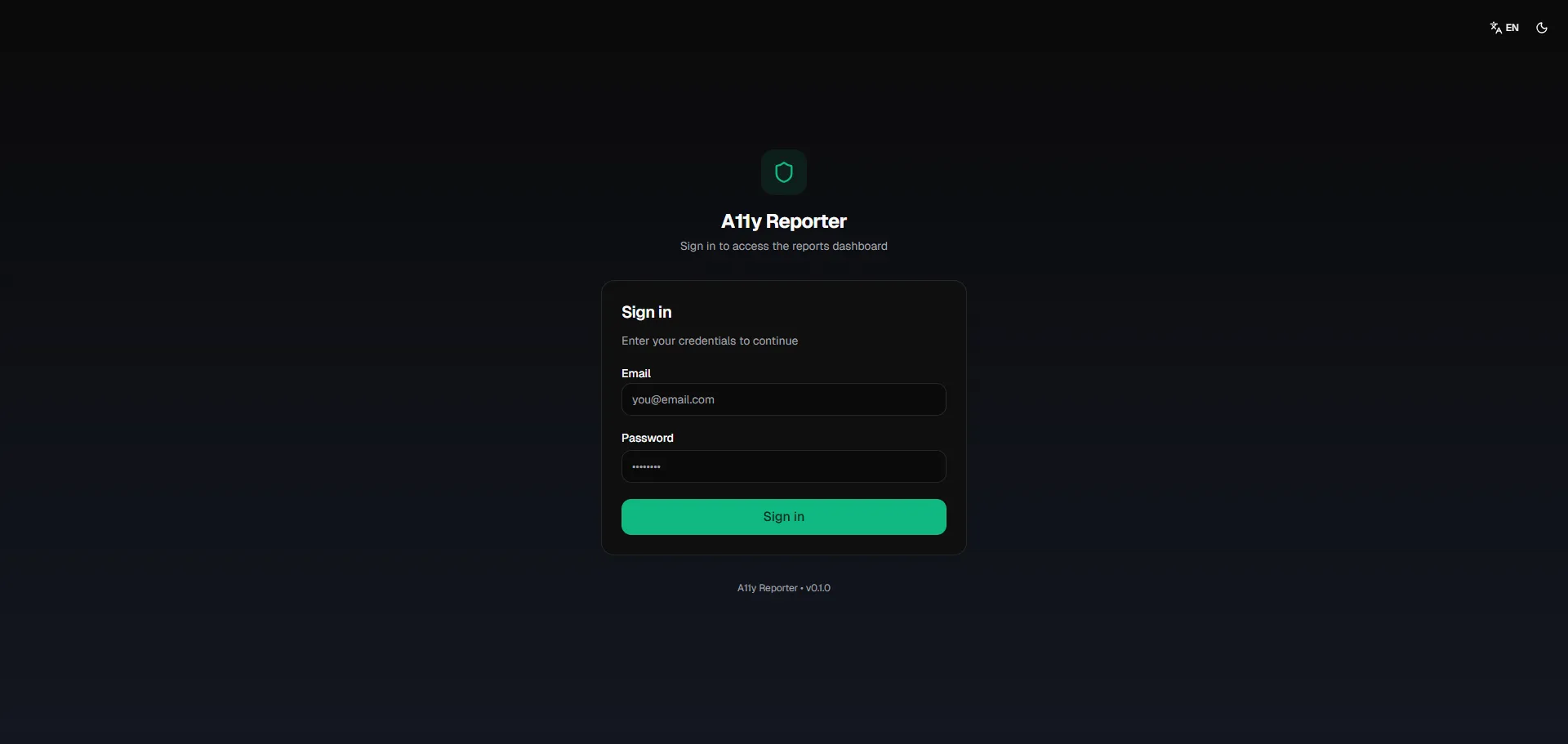
Task: Click the A11y Reporter main title
Action: pos(783,221)
